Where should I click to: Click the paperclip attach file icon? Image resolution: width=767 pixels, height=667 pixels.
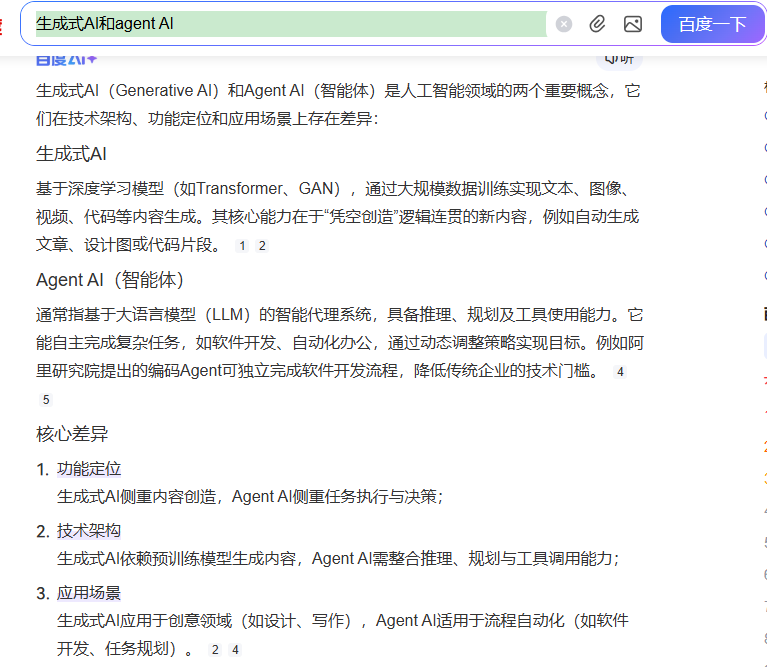(597, 24)
